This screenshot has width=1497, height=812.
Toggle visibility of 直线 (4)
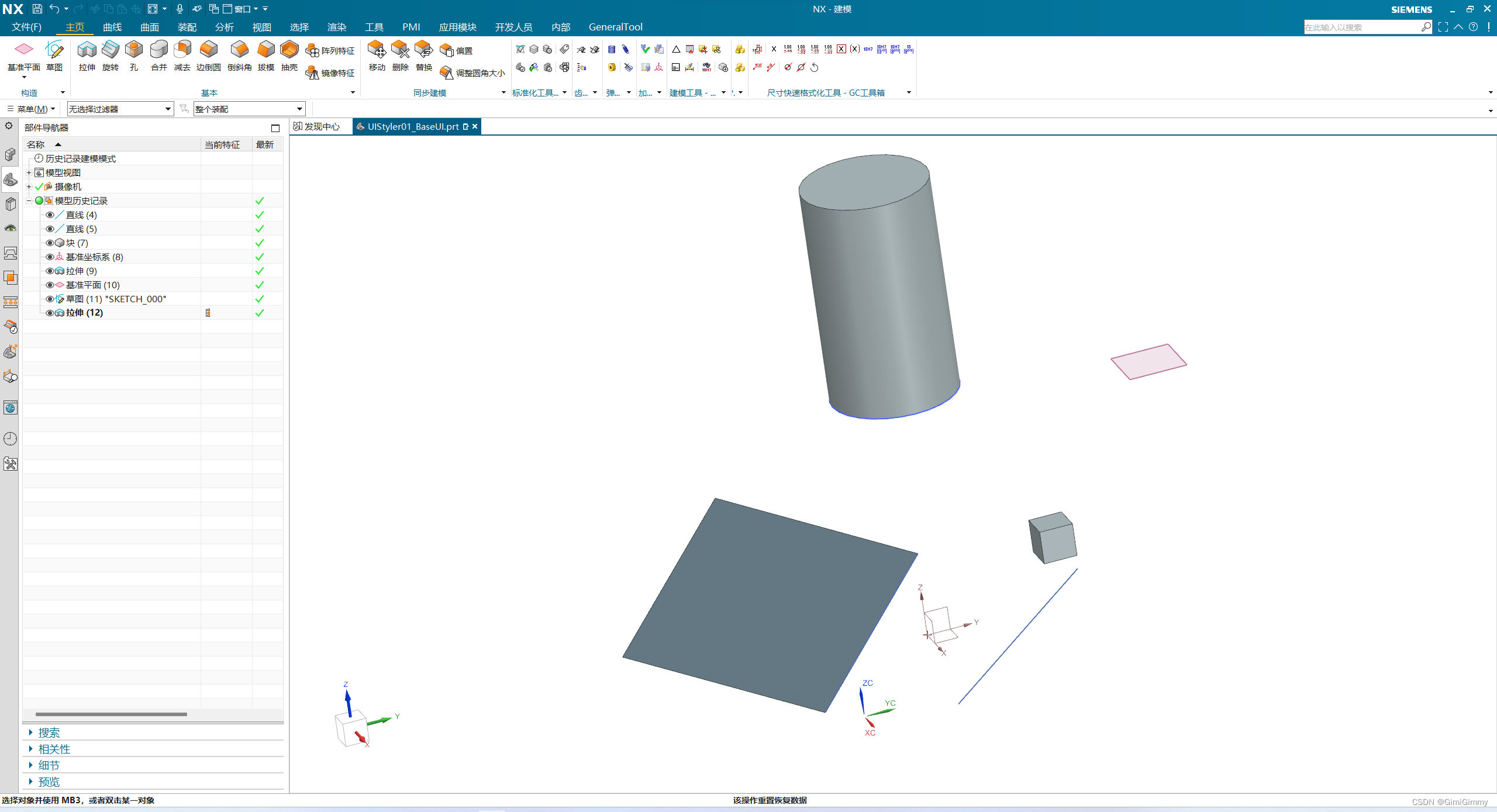[x=50, y=215]
